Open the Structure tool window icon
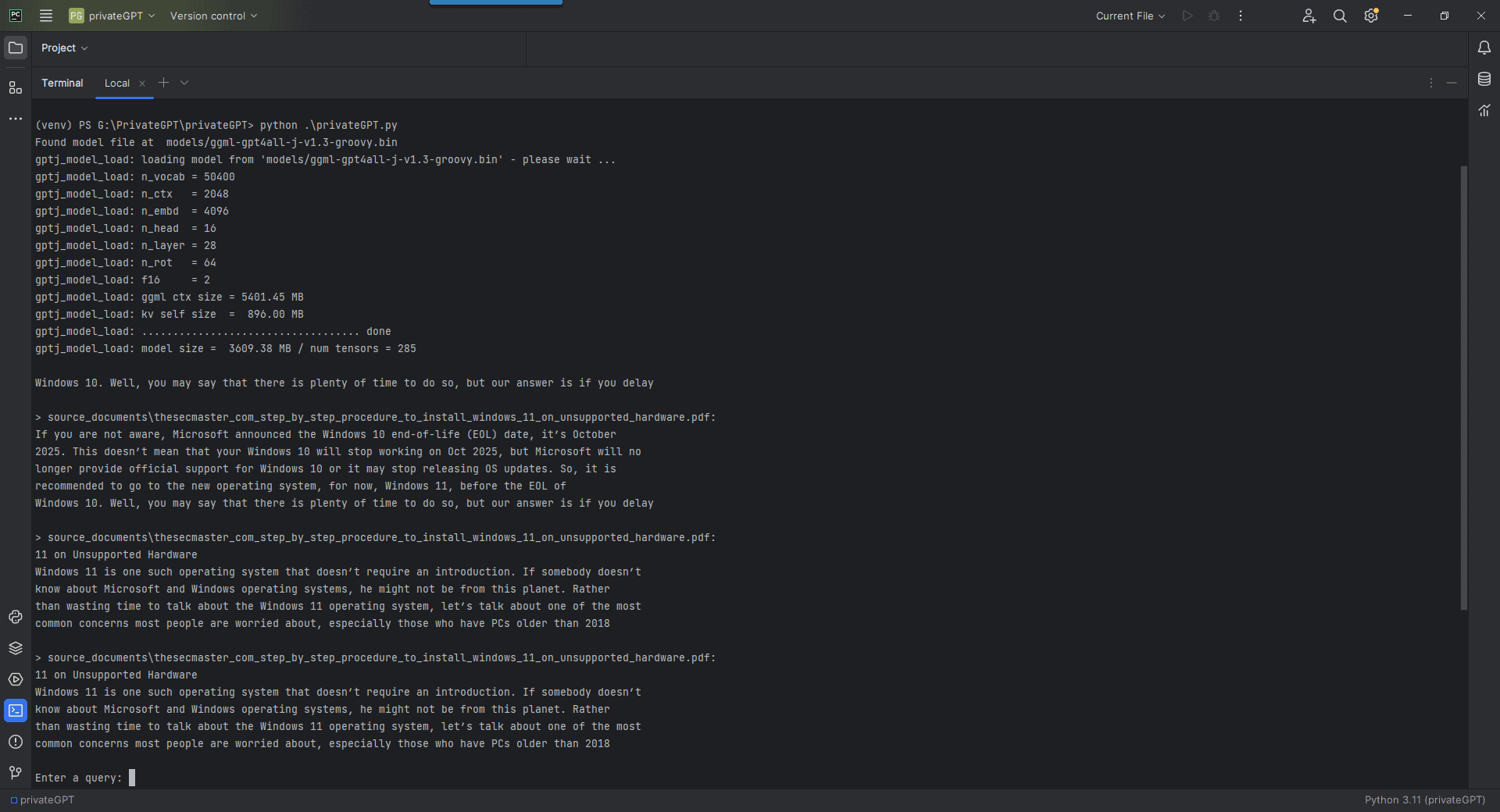The image size is (1500, 812). pyautogui.click(x=16, y=87)
